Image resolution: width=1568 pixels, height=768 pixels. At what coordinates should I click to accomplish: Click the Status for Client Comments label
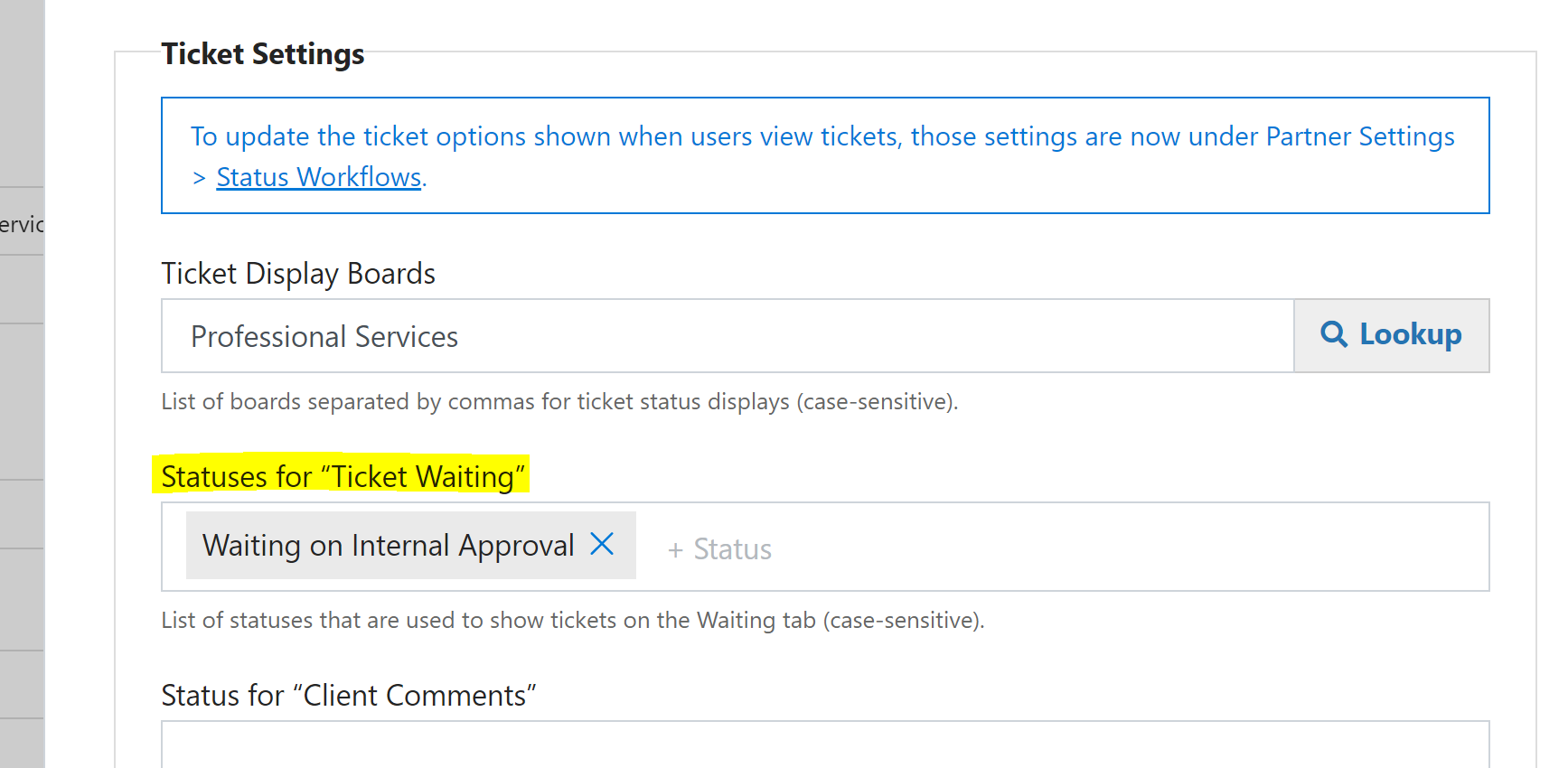click(x=349, y=696)
